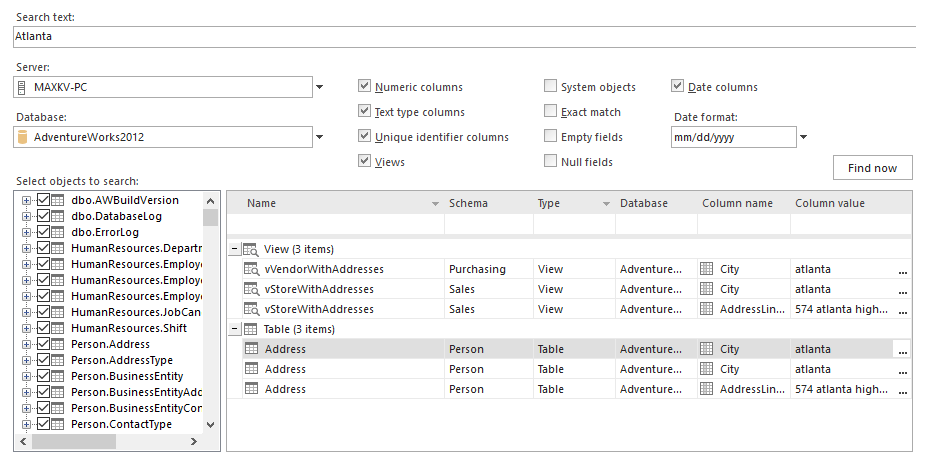926x454 pixels.
Task: Expand Person.Address tree node
Action: click(x=26, y=344)
